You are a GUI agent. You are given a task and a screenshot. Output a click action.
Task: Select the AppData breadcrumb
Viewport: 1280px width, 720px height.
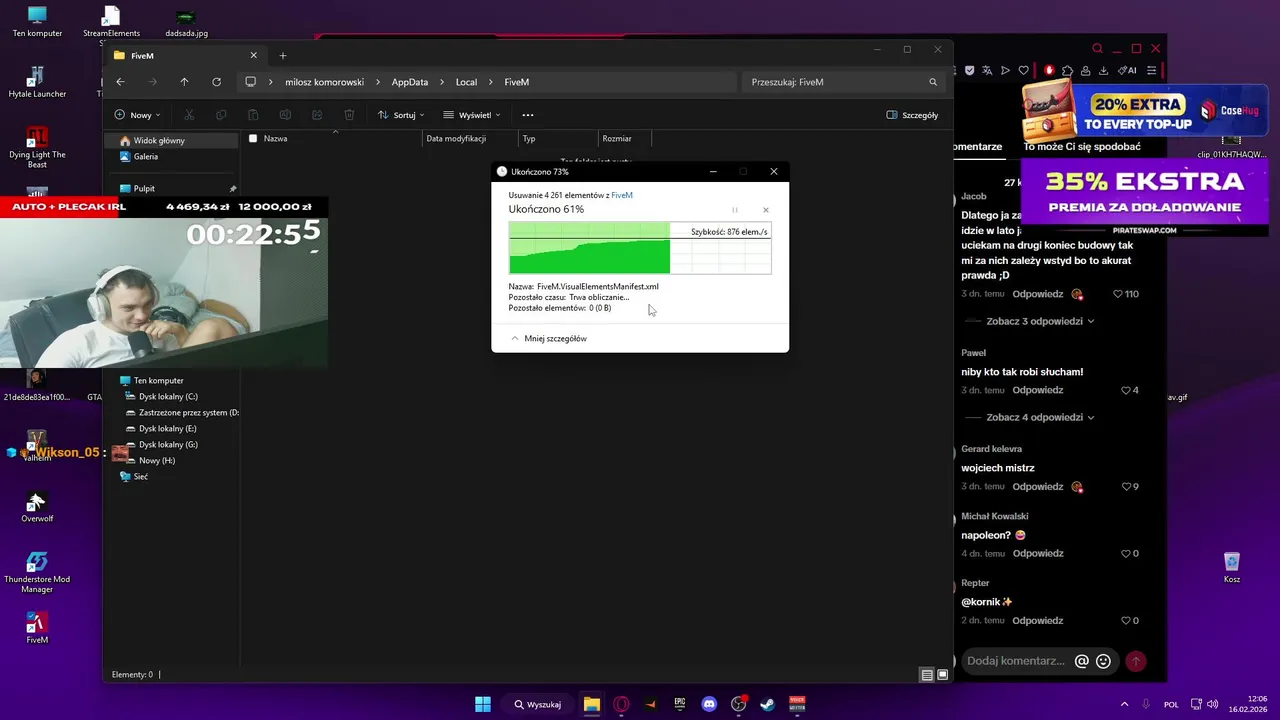tap(410, 82)
